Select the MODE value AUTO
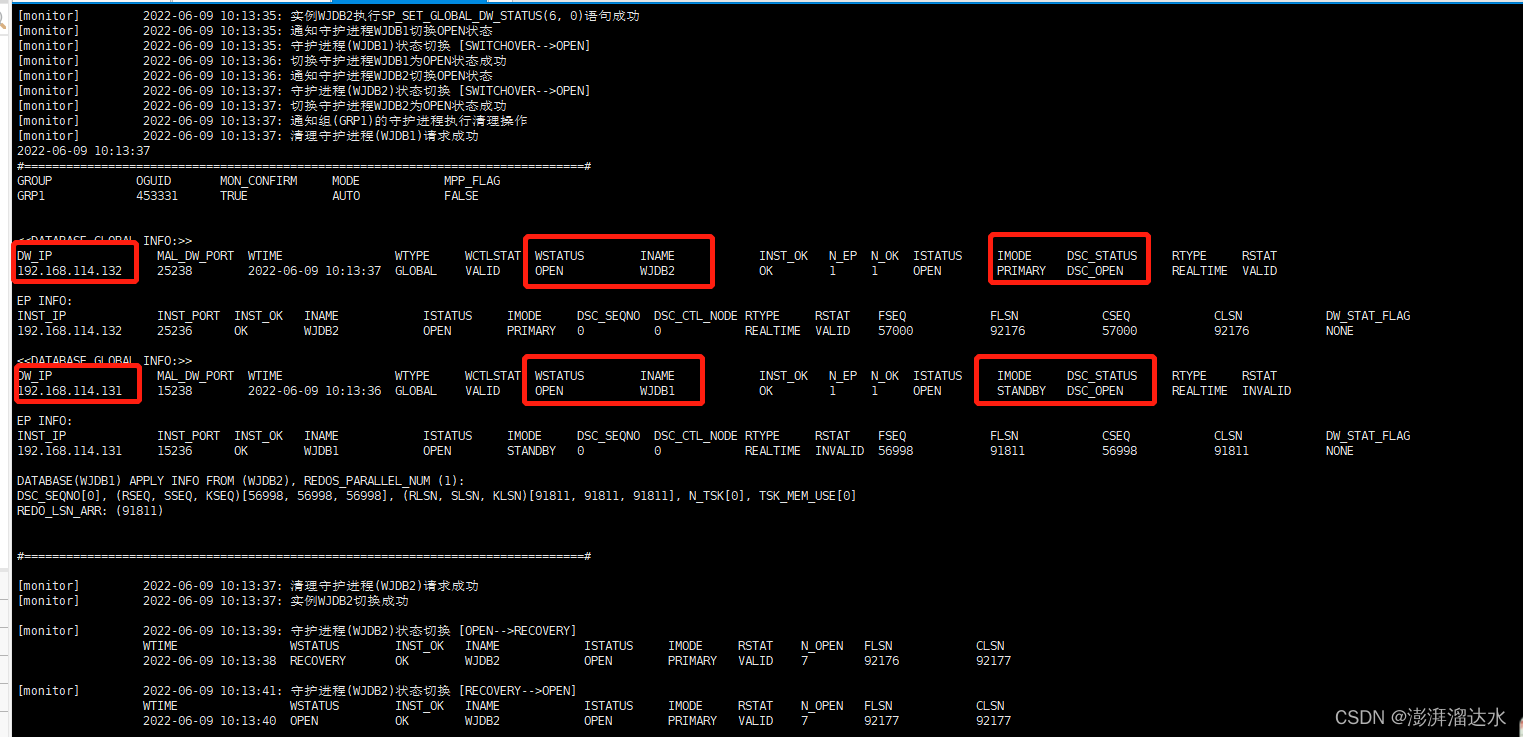 pyautogui.click(x=346, y=196)
